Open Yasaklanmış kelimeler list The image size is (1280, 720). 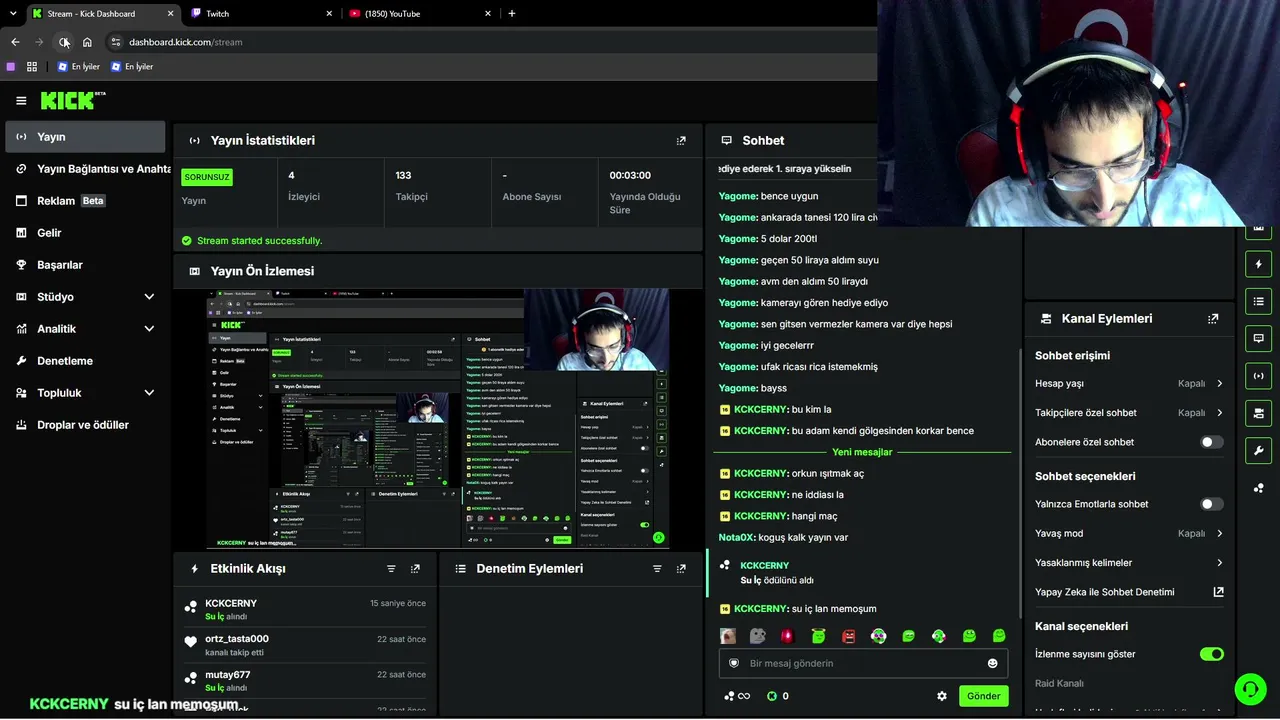tap(1129, 563)
